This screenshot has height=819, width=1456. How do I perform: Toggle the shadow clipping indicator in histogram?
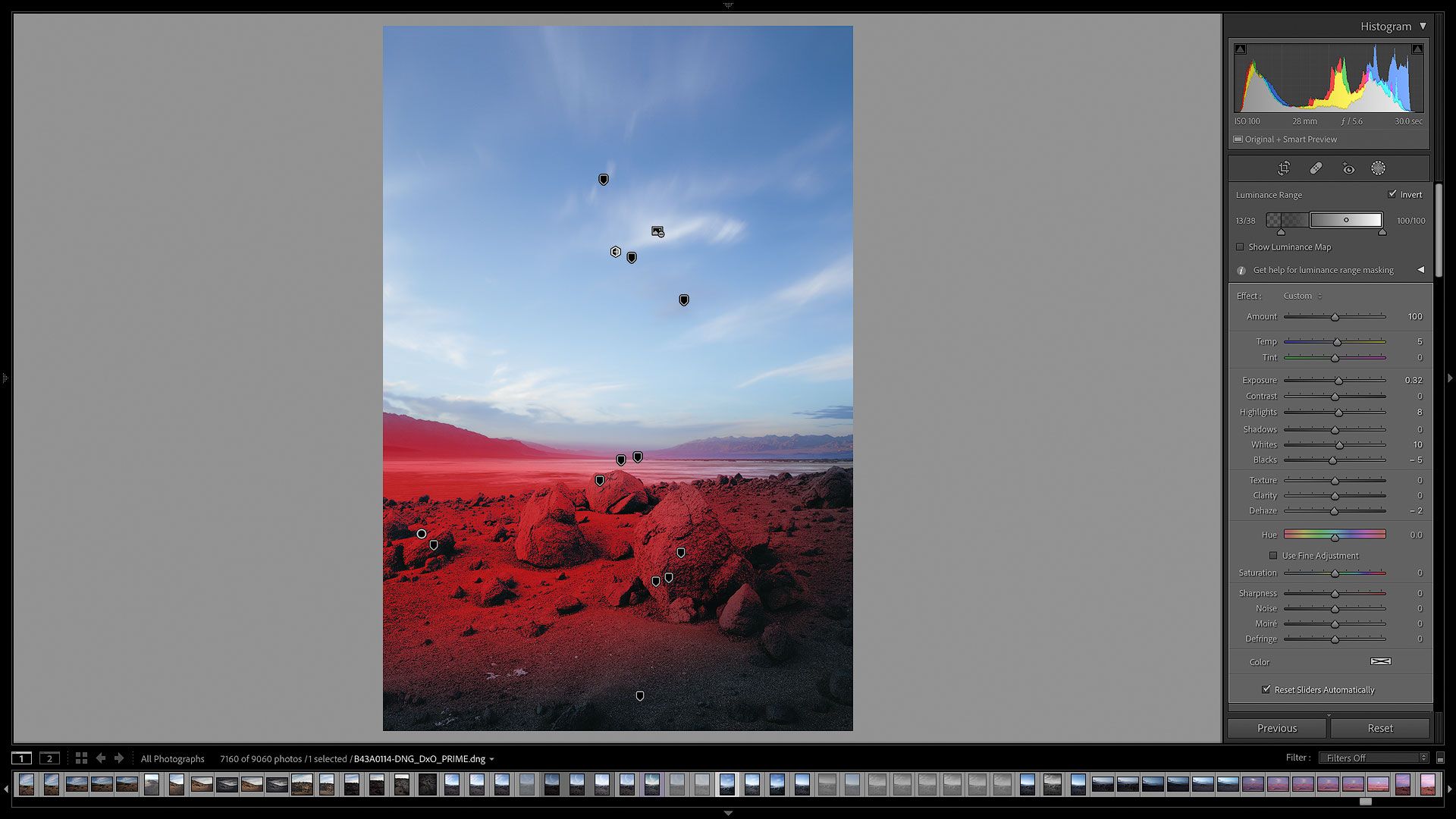click(1240, 49)
